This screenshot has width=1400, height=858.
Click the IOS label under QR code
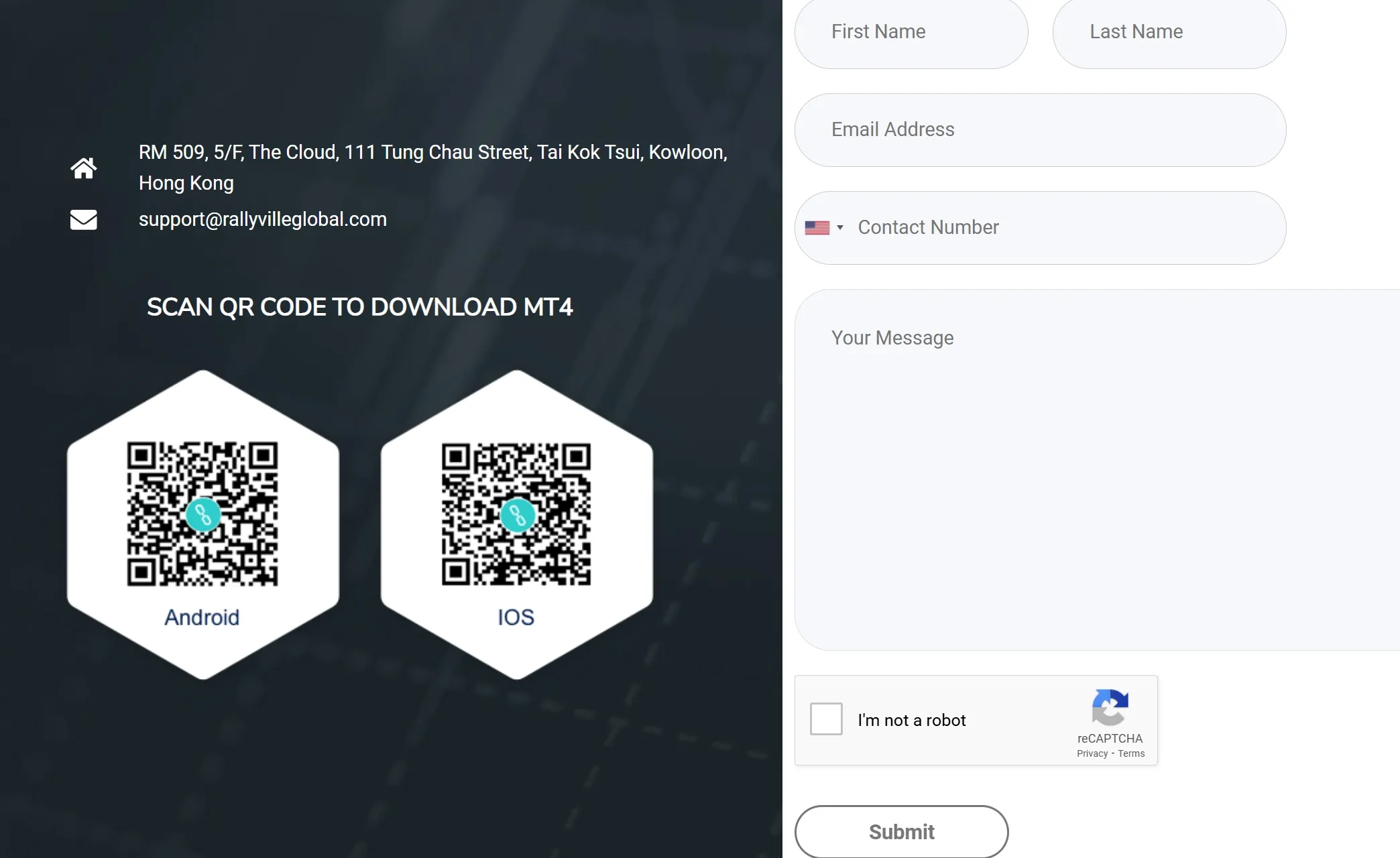point(516,617)
